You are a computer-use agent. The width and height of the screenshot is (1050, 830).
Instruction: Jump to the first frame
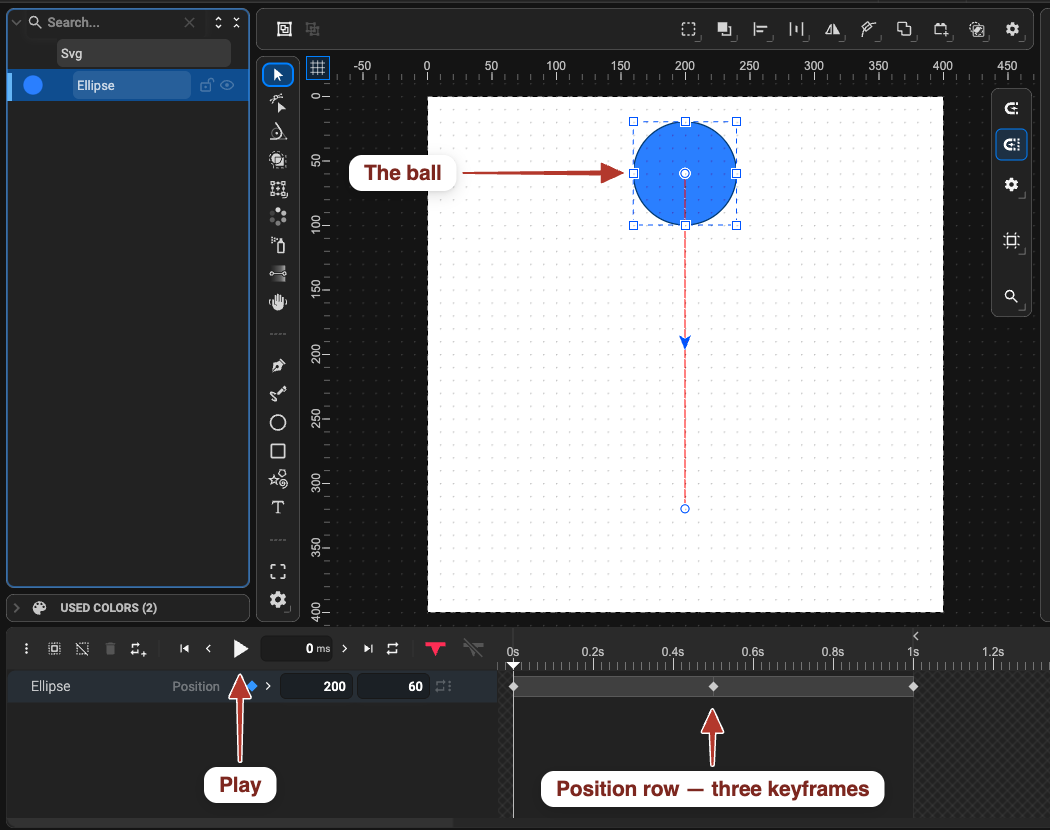184,648
